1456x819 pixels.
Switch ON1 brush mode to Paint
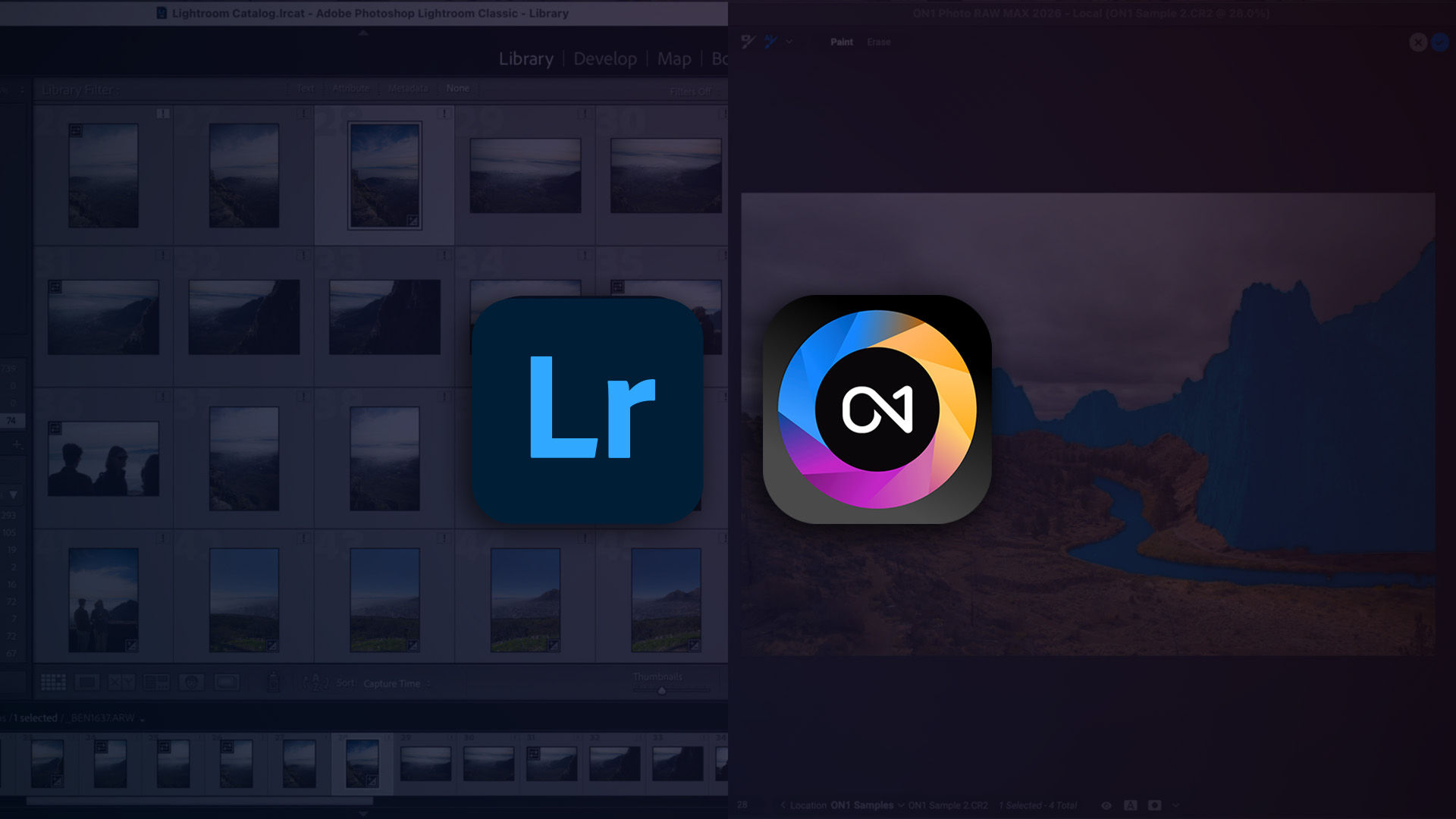coord(842,42)
